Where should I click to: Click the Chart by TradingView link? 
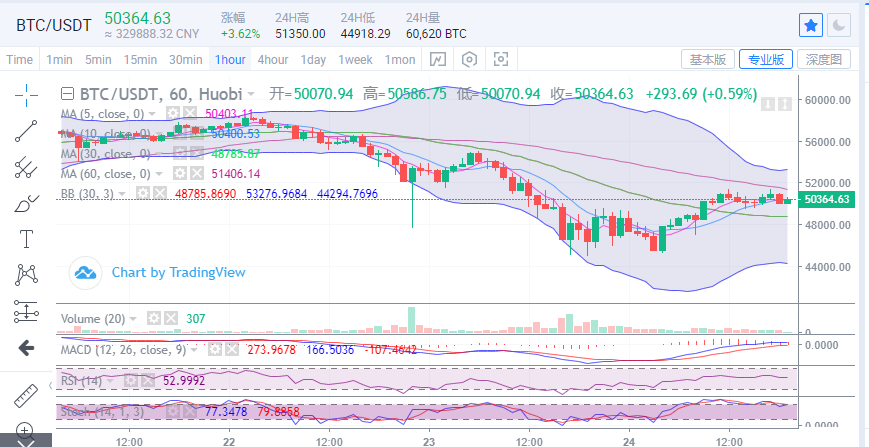pos(178,273)
